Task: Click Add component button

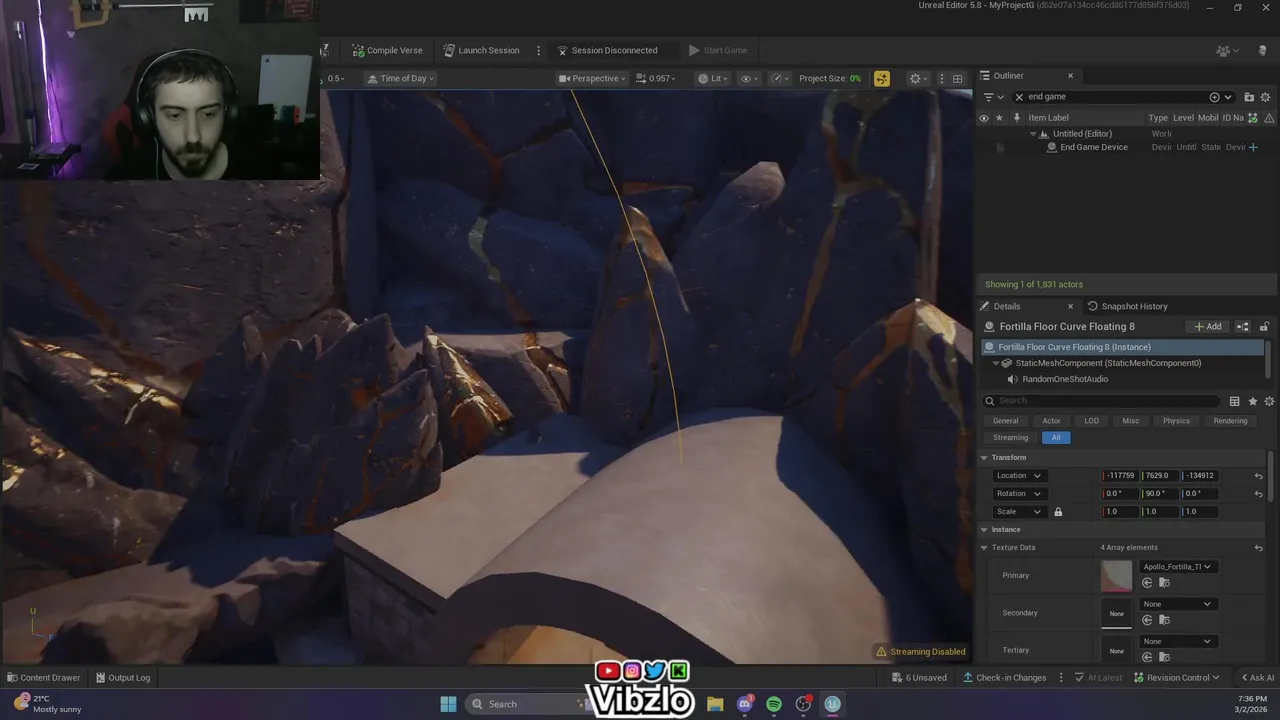Action: (1208, 326)
